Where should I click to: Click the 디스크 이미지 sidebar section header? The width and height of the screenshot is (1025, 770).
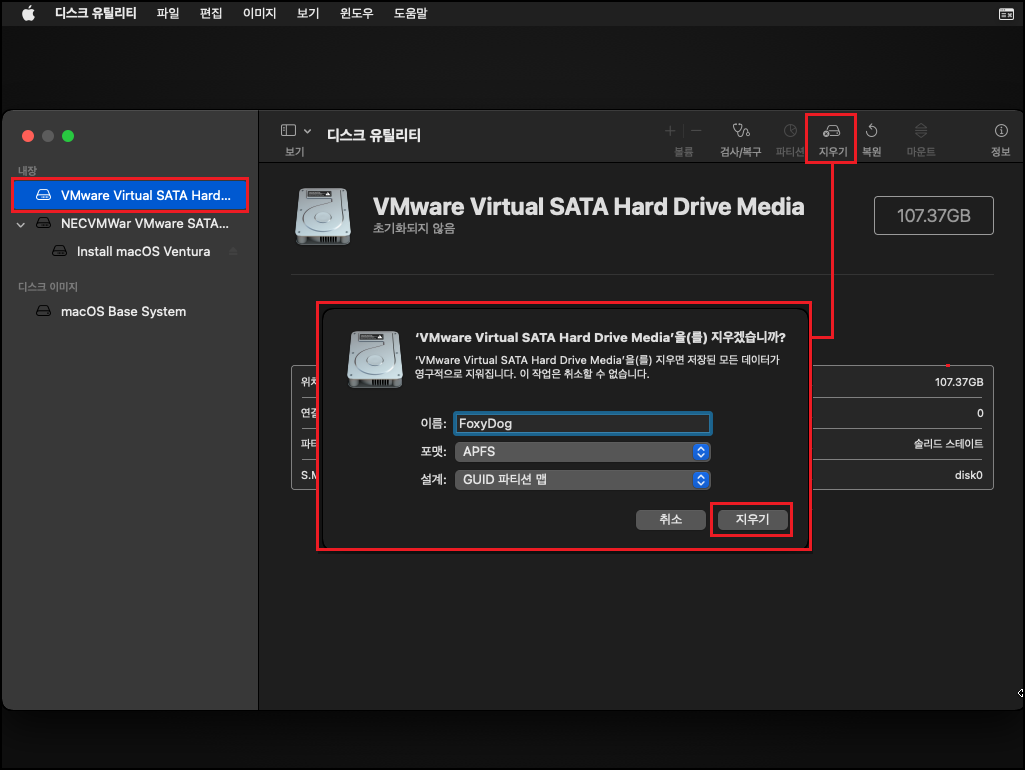point(48,286)
